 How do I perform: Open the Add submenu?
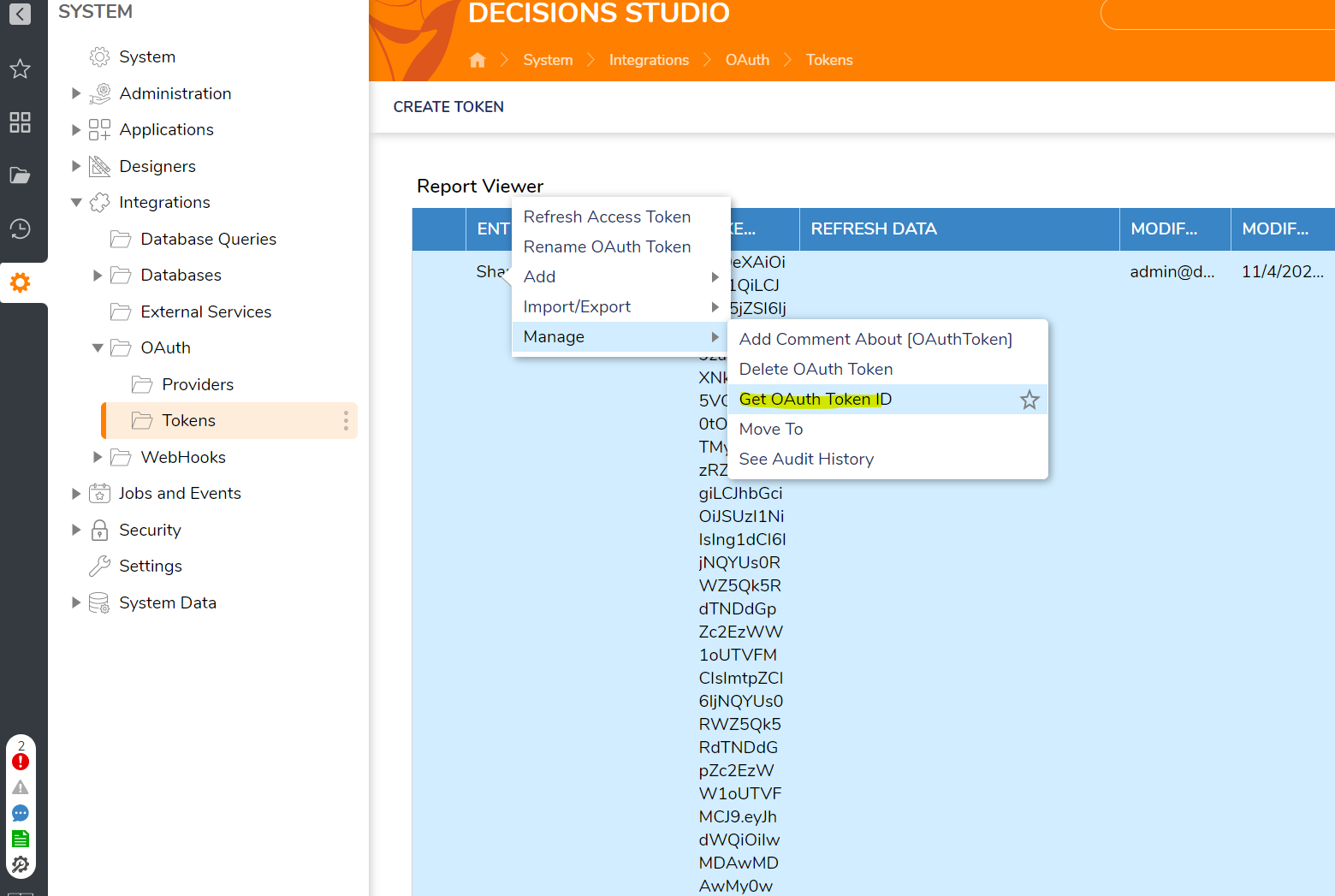point(620,276)
